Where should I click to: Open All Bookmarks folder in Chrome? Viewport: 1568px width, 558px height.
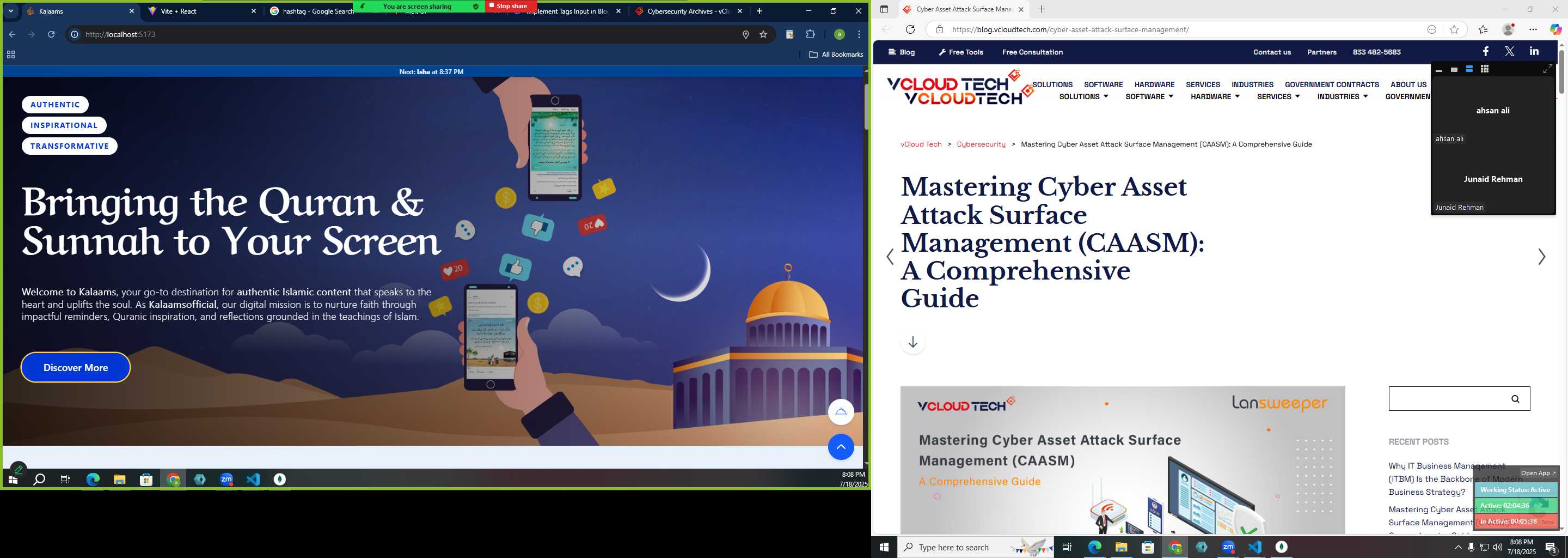[836, 55]
